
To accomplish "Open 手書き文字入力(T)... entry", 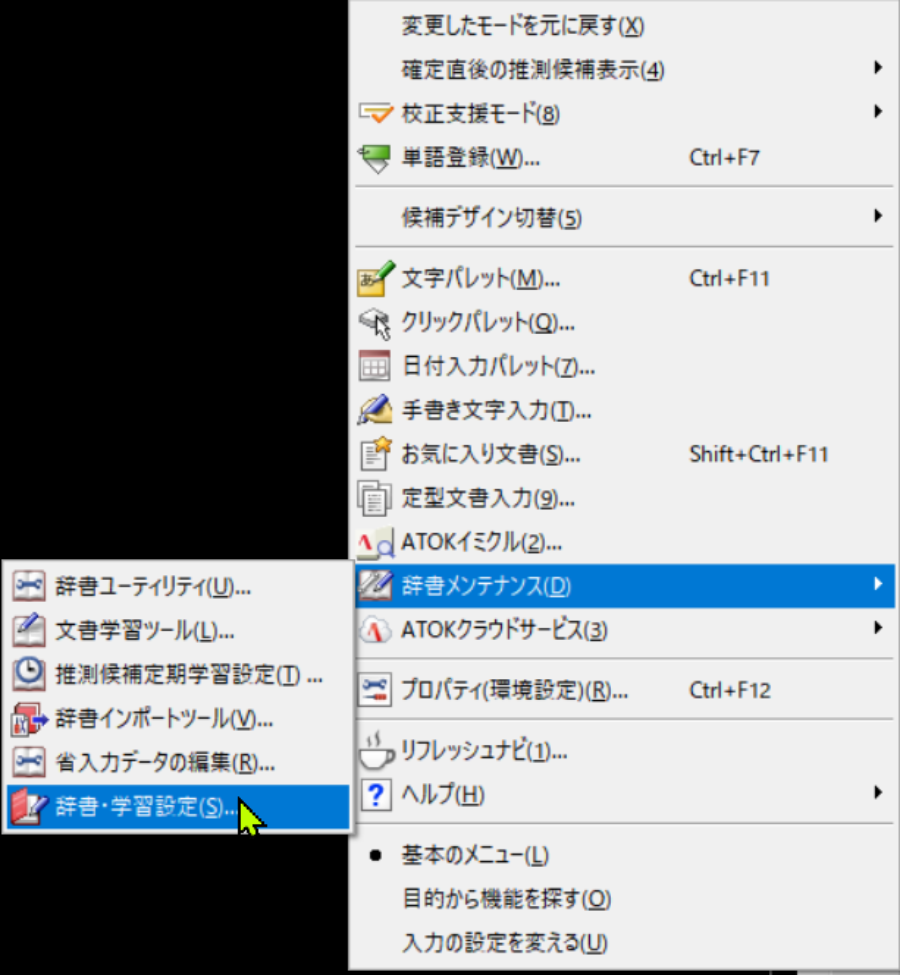I will pyautogui.click(x=624, y=410).
